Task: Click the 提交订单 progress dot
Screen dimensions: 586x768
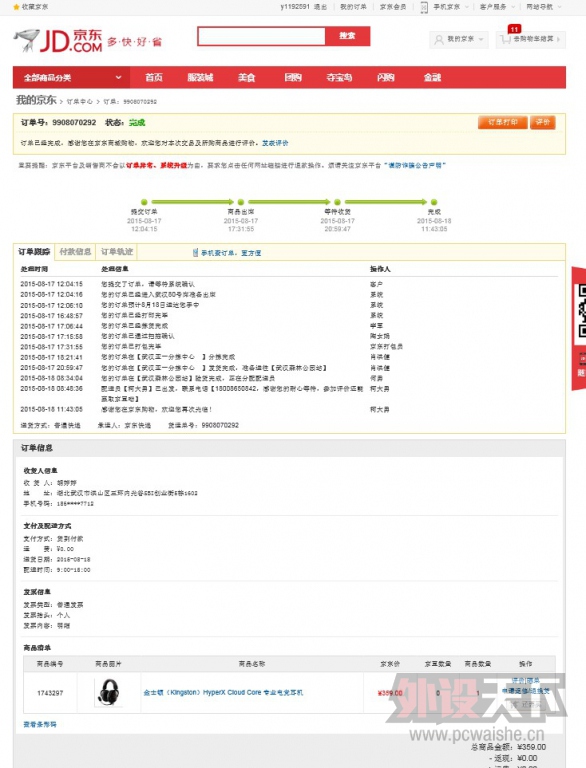Action: (144, 202)
